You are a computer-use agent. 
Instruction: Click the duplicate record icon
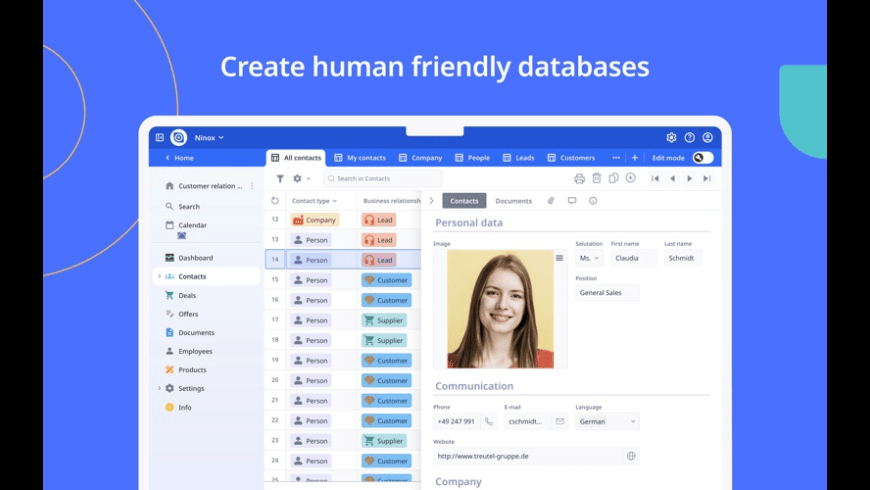(614, 178)
